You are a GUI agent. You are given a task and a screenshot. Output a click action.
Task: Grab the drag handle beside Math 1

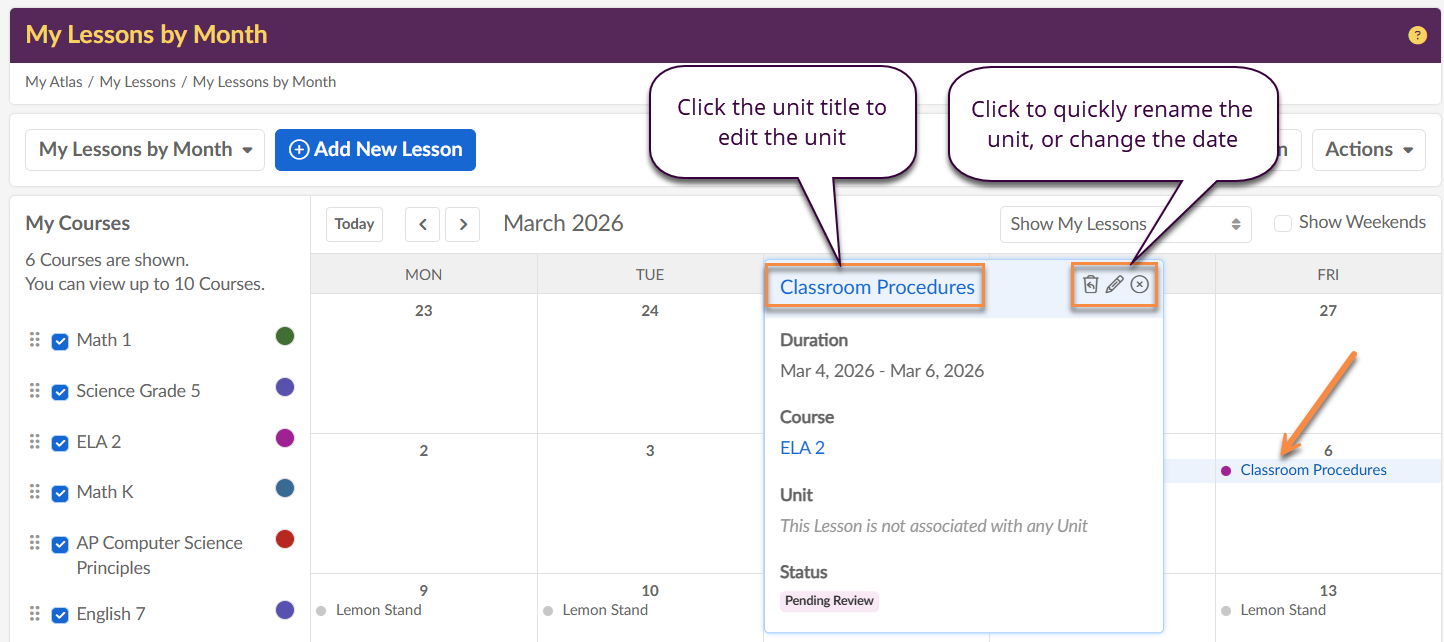click(35, 340)
